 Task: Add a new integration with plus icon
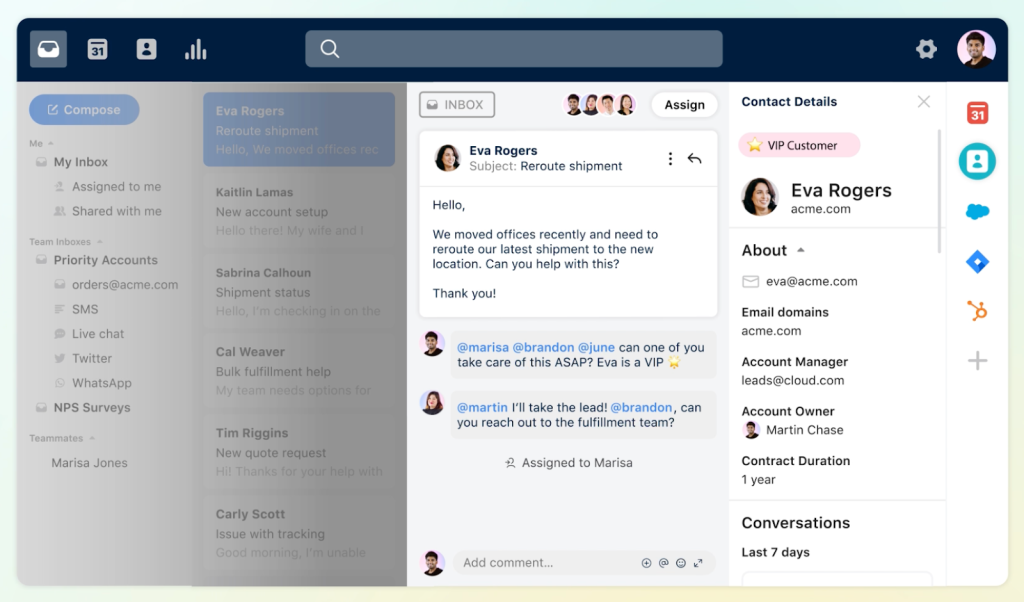click(x=977, y=361)
